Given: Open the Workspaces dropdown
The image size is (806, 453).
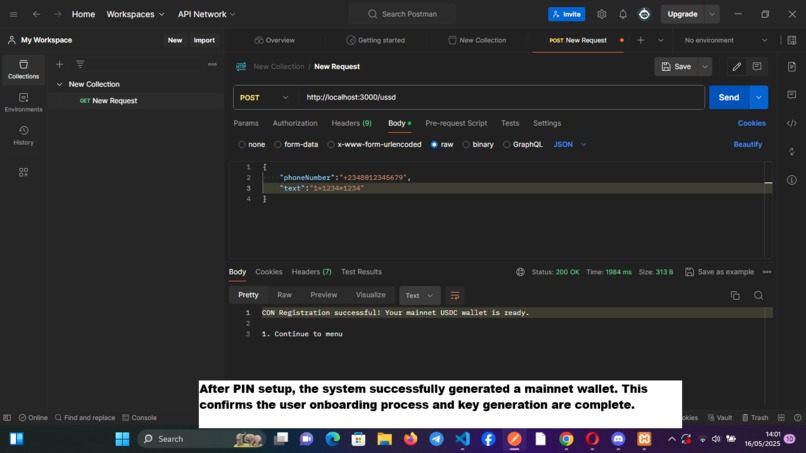Looking at the screenshot, I should point(135,14).
